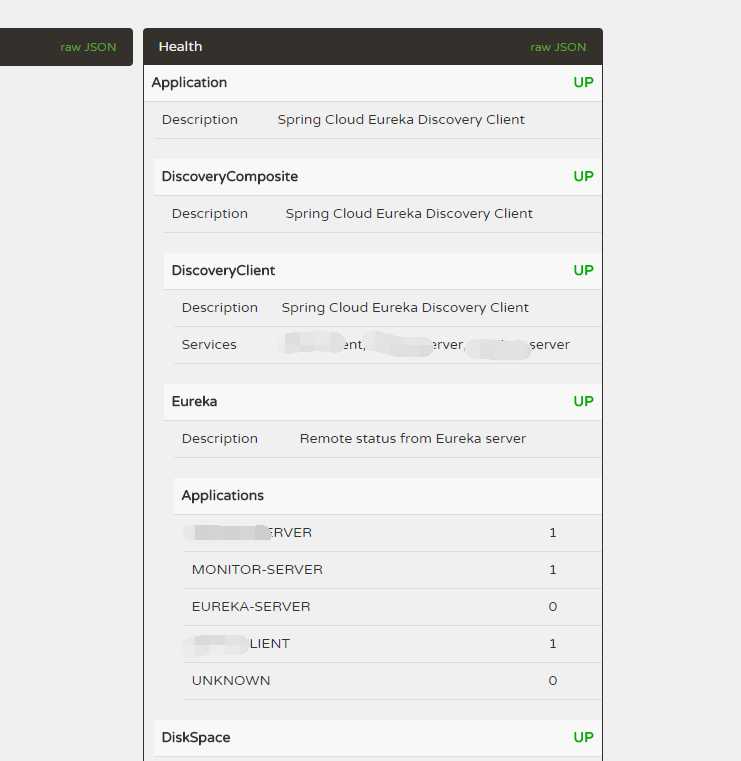The width and height of the screenshot is (741, 761).
Task: Open the Health panel's raw JSON link
Action: [558, 47]
